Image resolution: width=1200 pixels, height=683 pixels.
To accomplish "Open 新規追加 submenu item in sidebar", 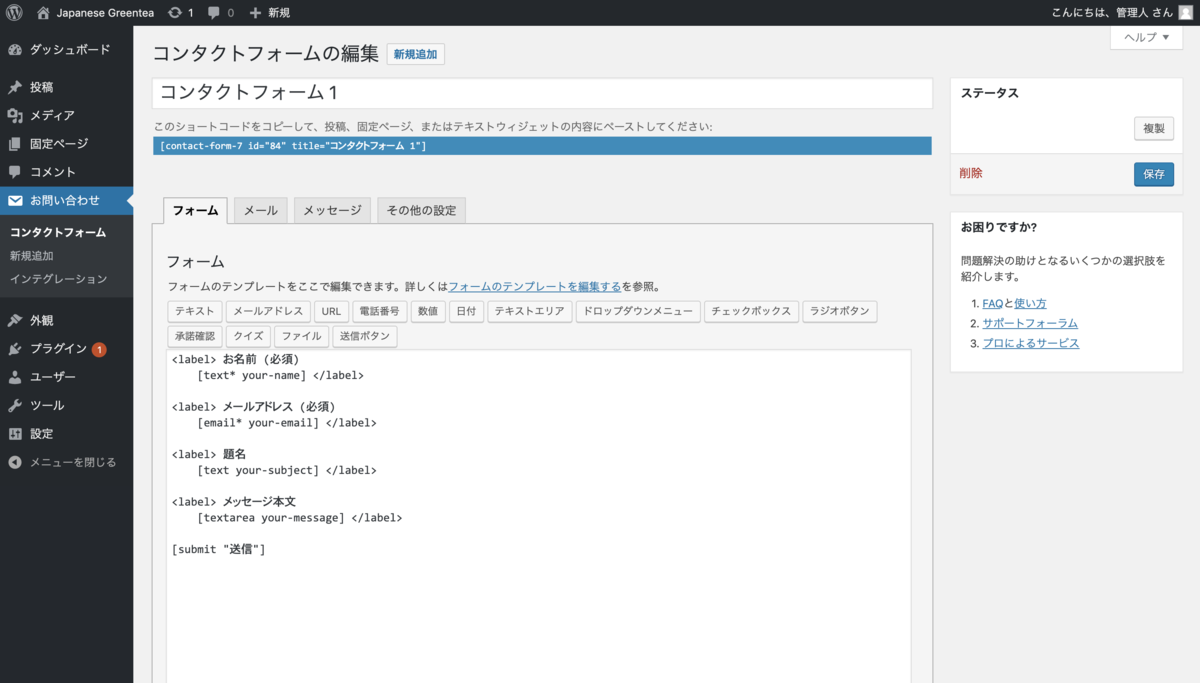I will [31, 256].
